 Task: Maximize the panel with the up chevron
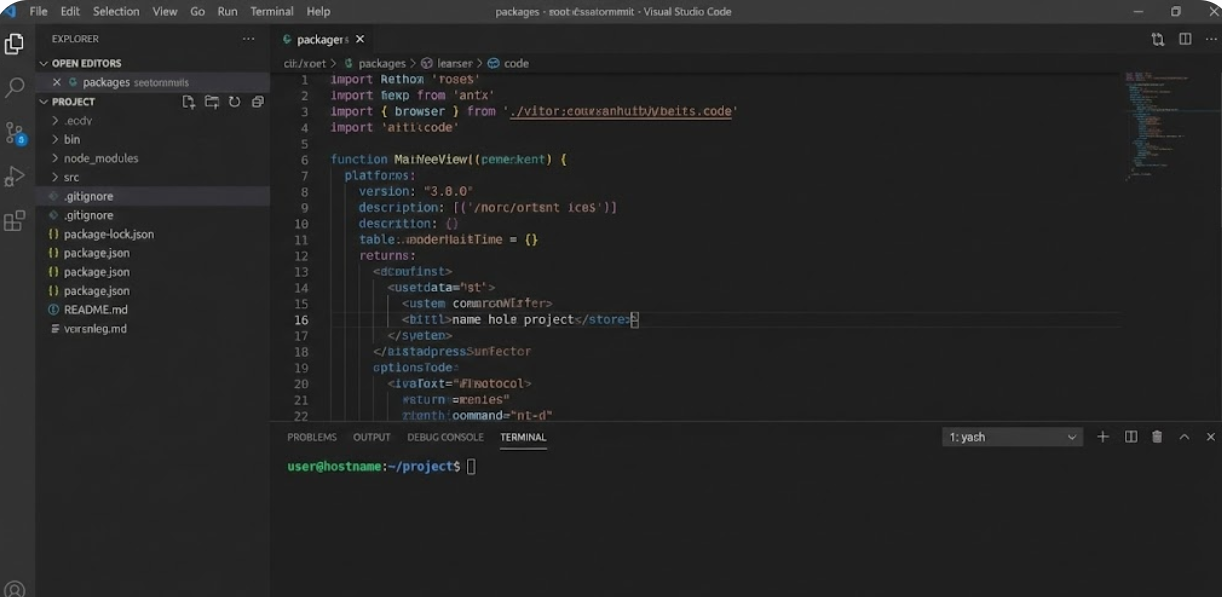tap(1184, 437)
